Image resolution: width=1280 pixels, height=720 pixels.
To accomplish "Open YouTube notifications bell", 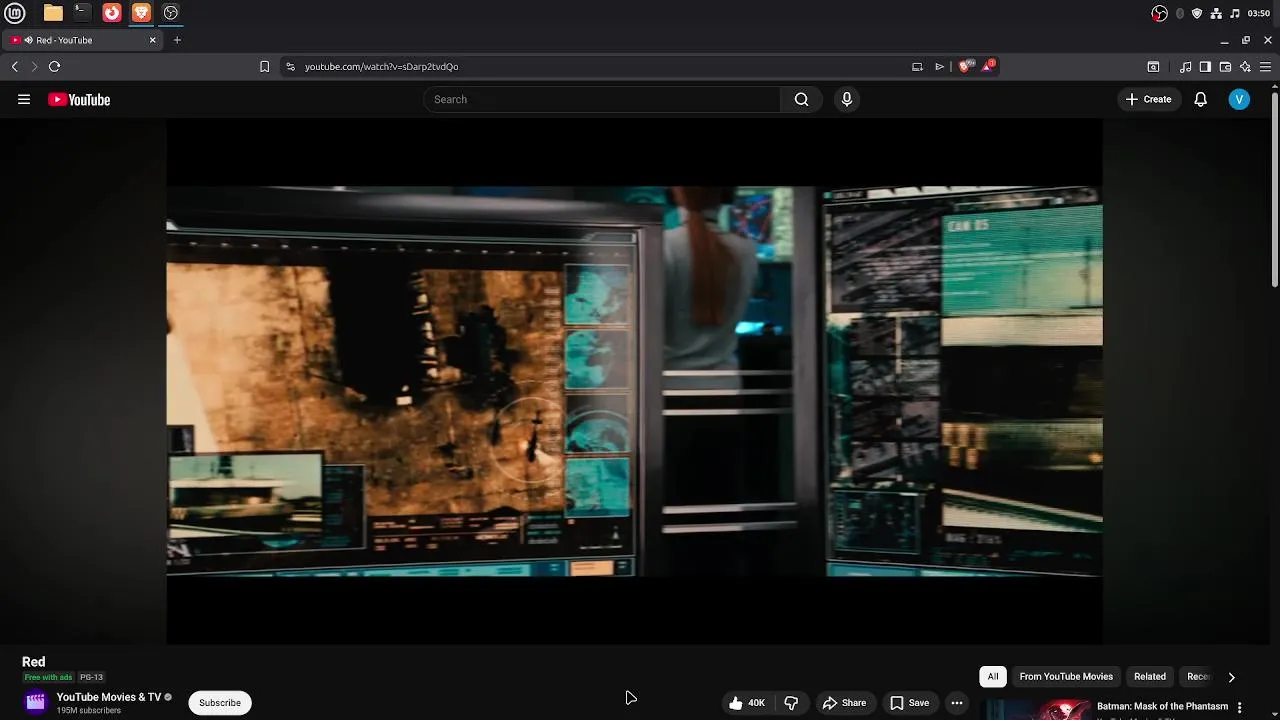I will coord(1201,99).
